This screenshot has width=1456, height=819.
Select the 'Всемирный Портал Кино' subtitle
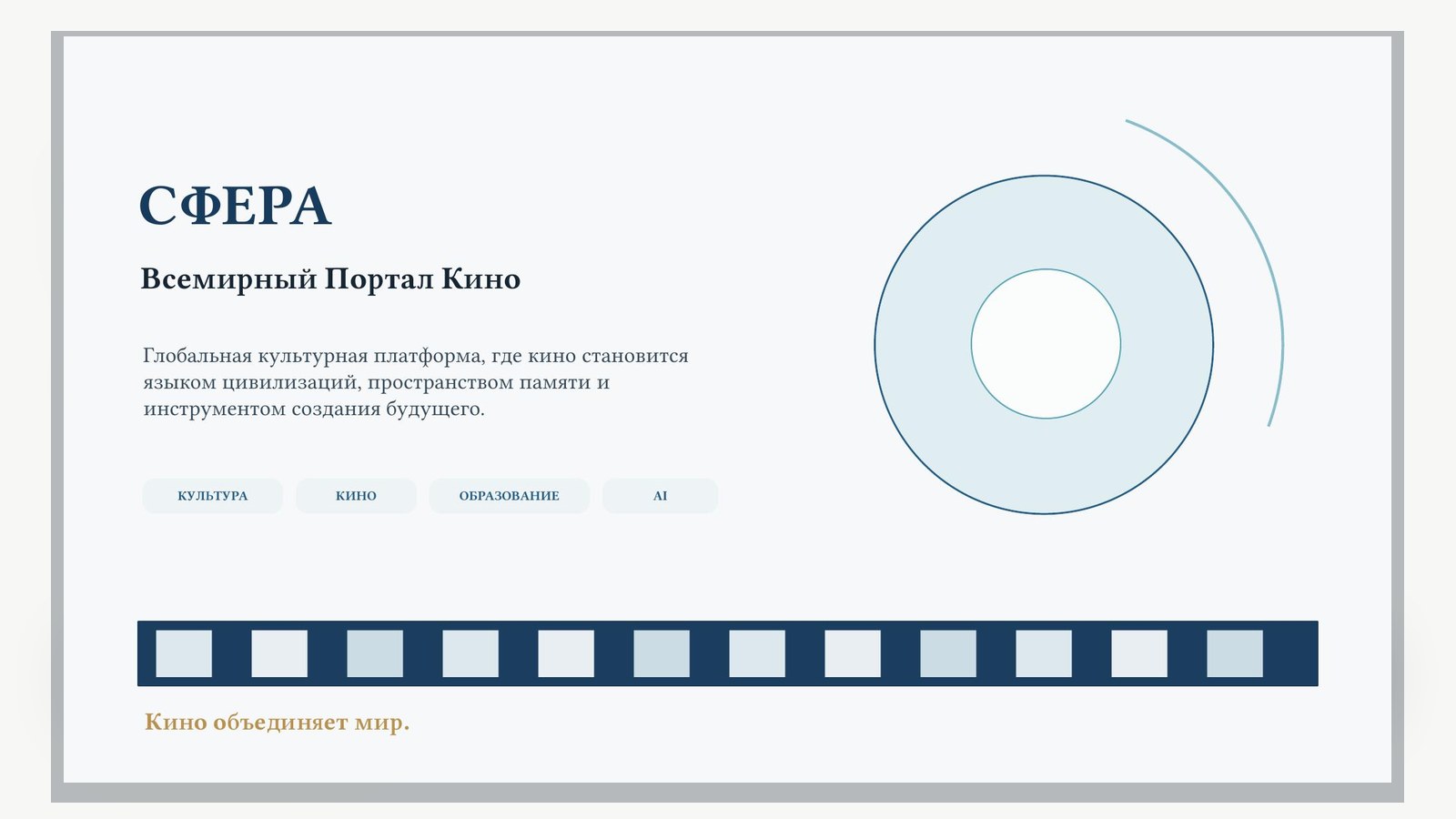[330, 278]
